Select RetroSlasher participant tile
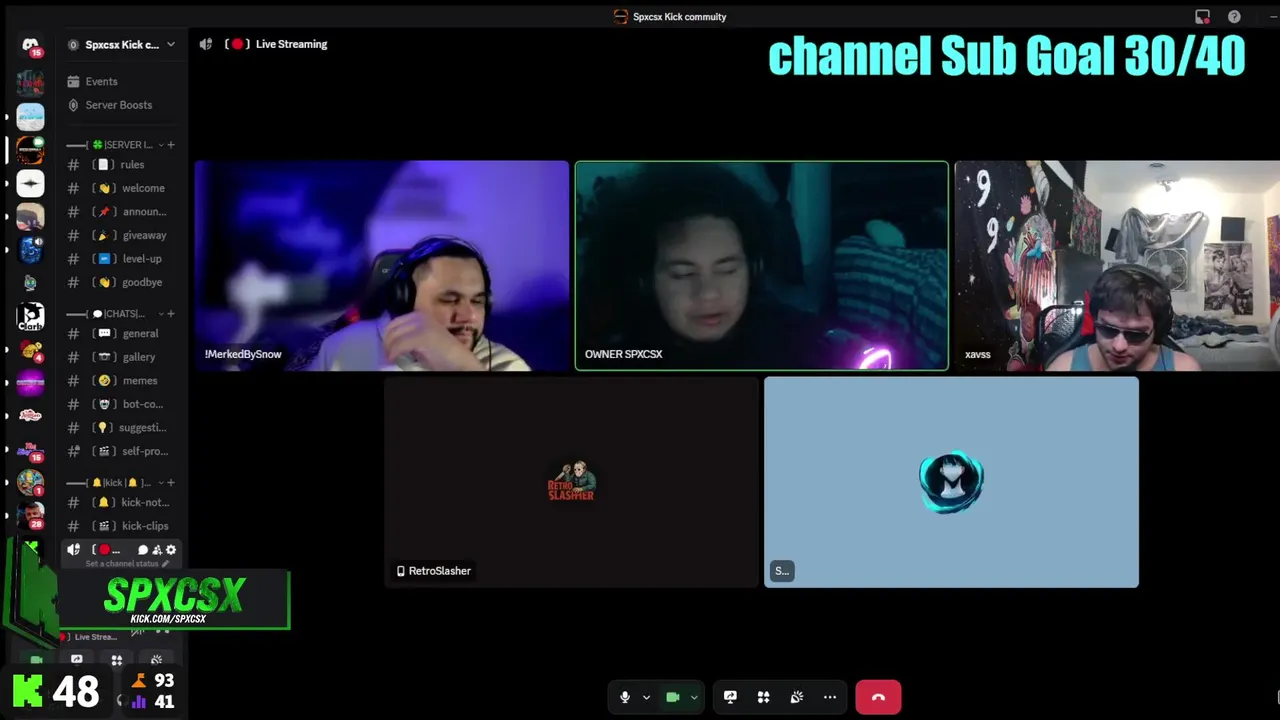1280x720 pixels. coord(572,482)
